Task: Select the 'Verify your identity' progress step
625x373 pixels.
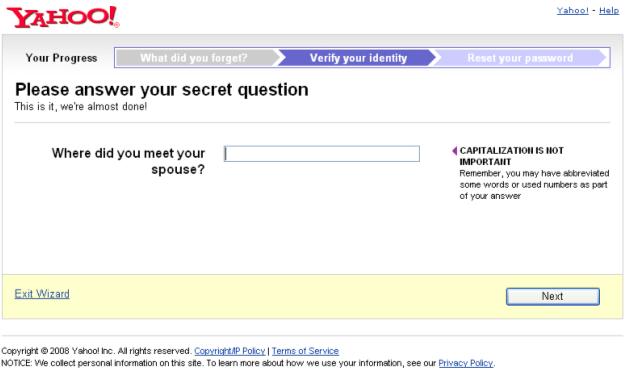Action: point(358,58)
